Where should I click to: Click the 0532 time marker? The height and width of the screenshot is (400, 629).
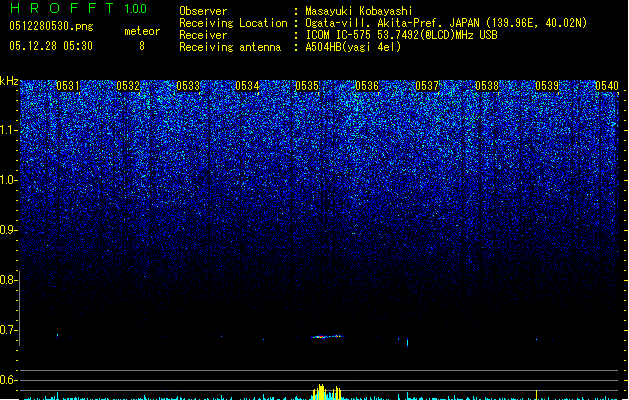pos(128,86)
